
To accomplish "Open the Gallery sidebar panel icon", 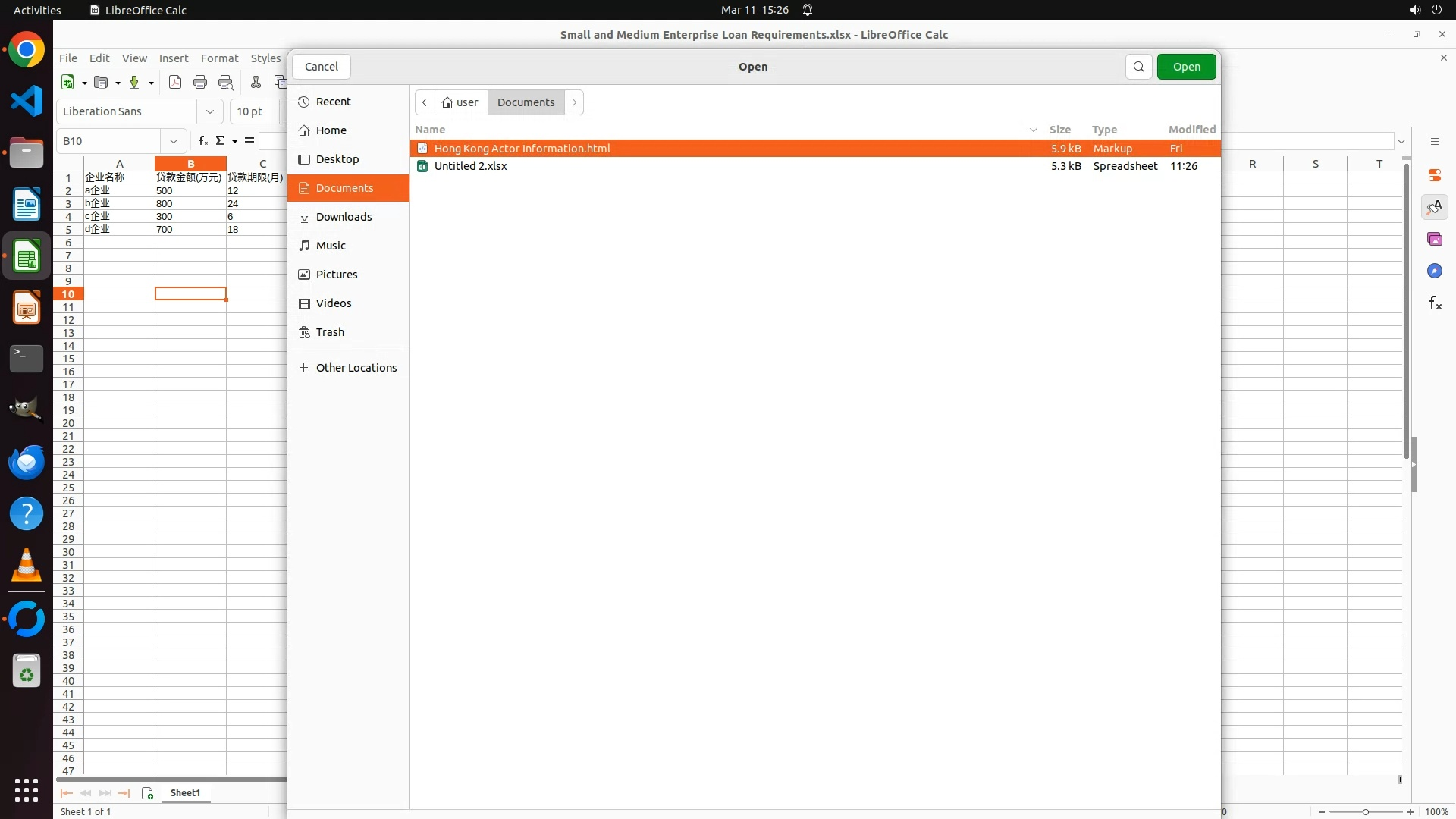I will pos(1434,239).
